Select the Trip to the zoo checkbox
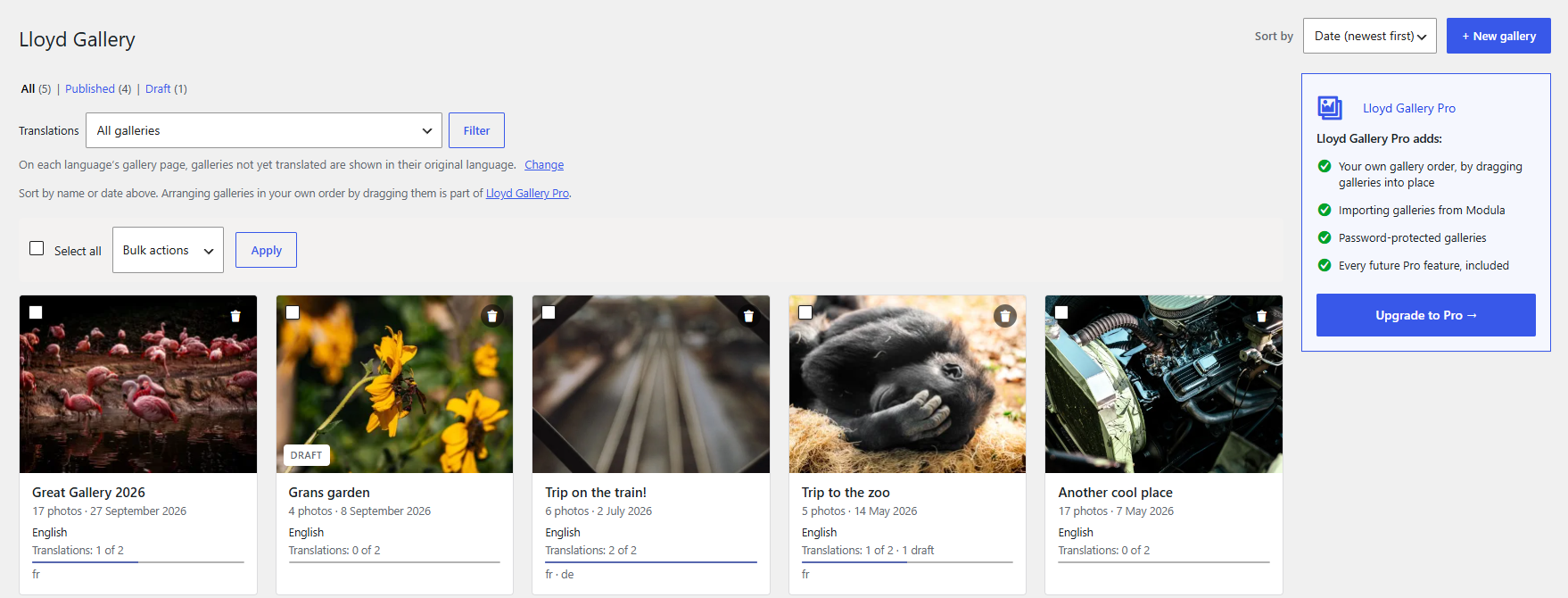This screenshot has height=598, width=1568. (x=805, y=312)
